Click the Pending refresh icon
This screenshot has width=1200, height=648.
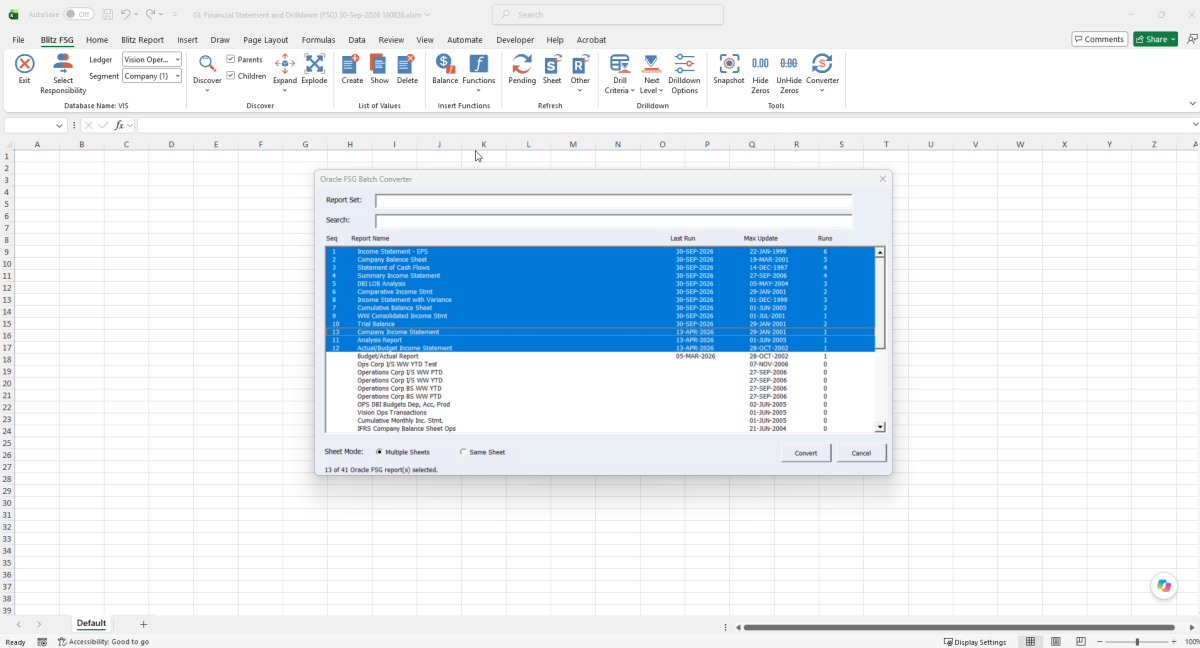pos(522,64)
